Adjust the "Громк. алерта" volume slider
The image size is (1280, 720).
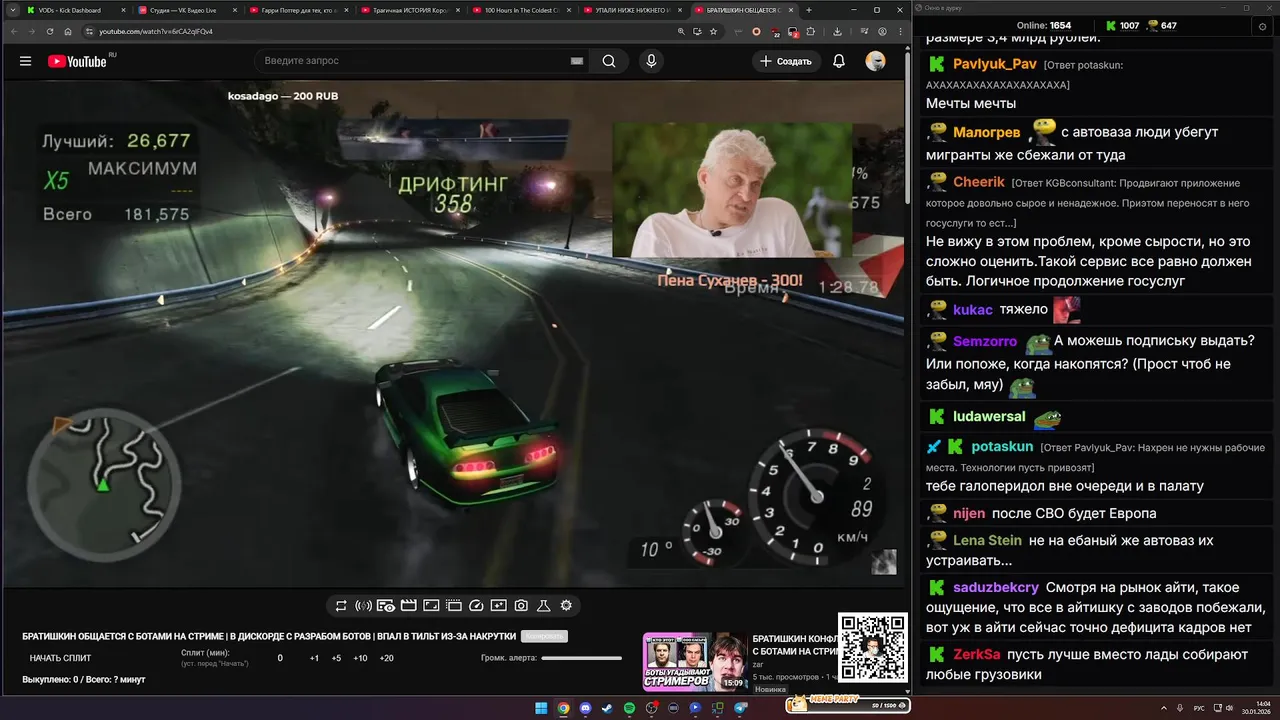582,658
